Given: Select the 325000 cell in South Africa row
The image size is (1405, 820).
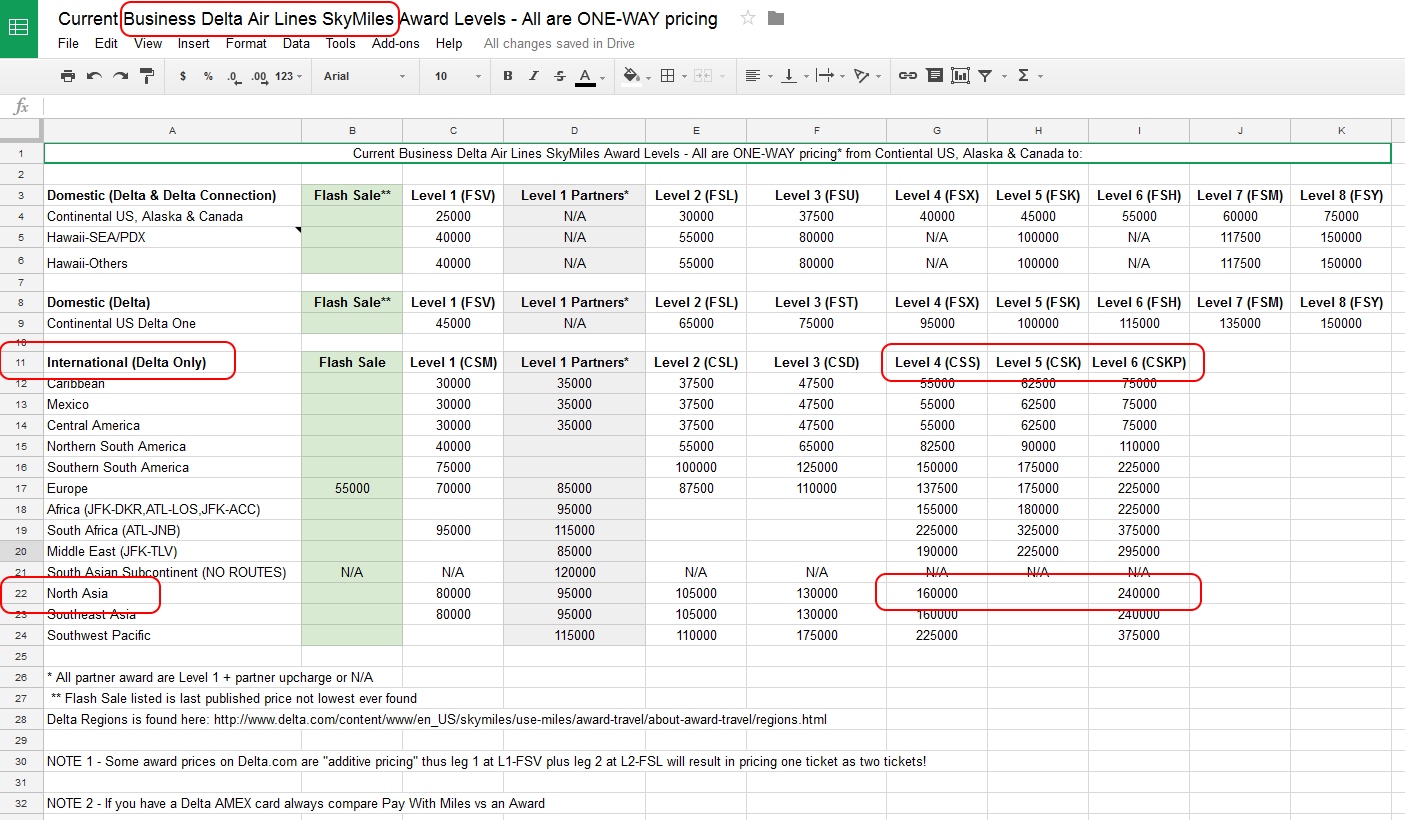Looking at the screenshot, I should tap(1038, 530).
